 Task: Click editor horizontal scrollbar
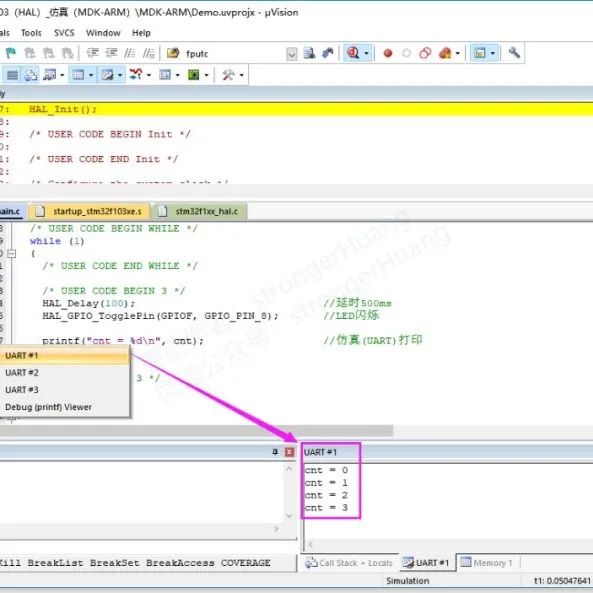pyautogui.click(x=196, y=430)
